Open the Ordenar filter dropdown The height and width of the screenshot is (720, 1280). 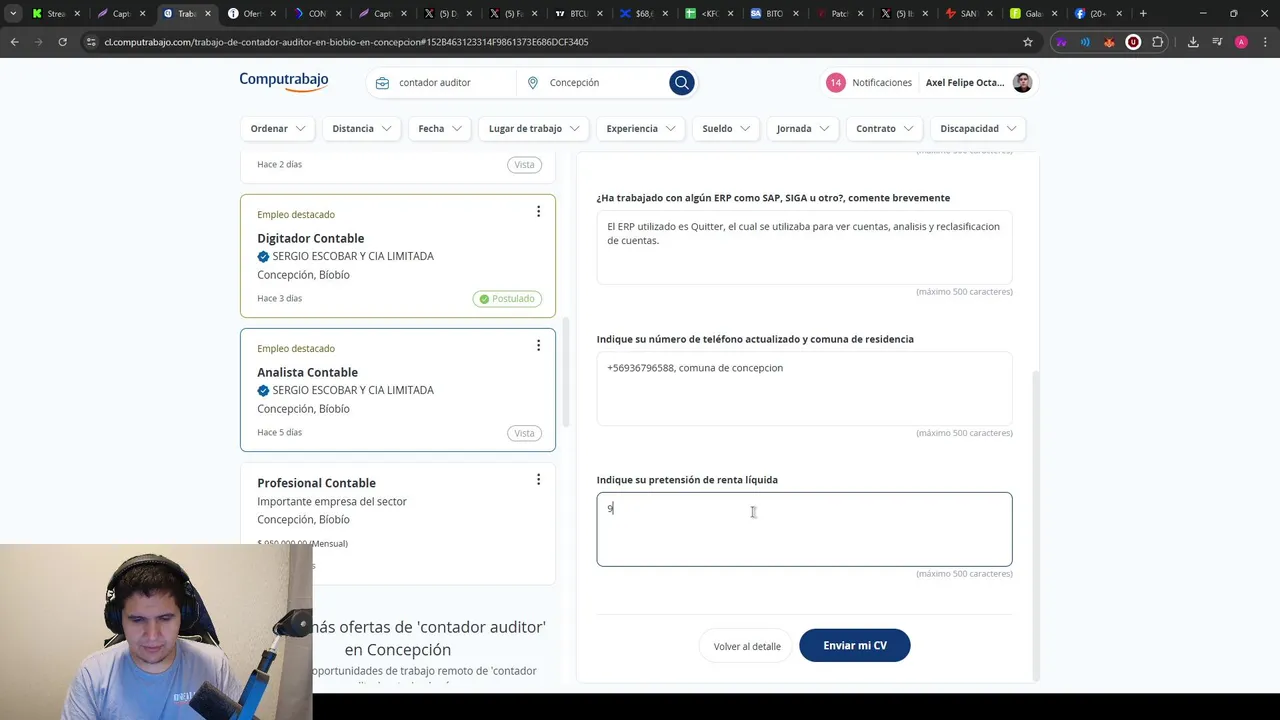tap(278, 129)
